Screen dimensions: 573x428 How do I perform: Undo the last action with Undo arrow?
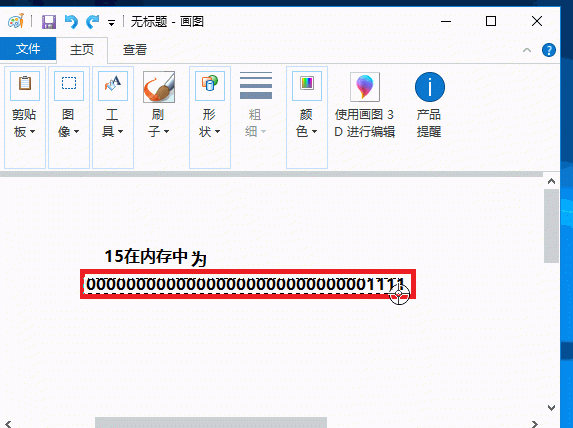[x=71, y=22]
